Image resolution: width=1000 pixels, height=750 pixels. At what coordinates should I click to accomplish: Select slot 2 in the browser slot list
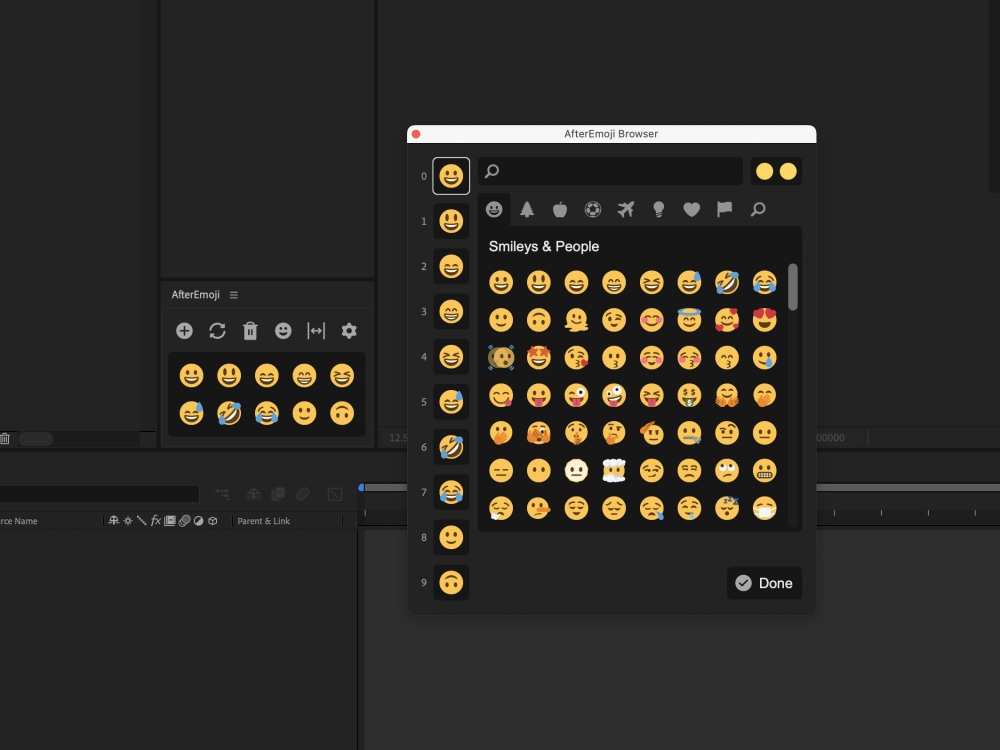click(451, 267)
